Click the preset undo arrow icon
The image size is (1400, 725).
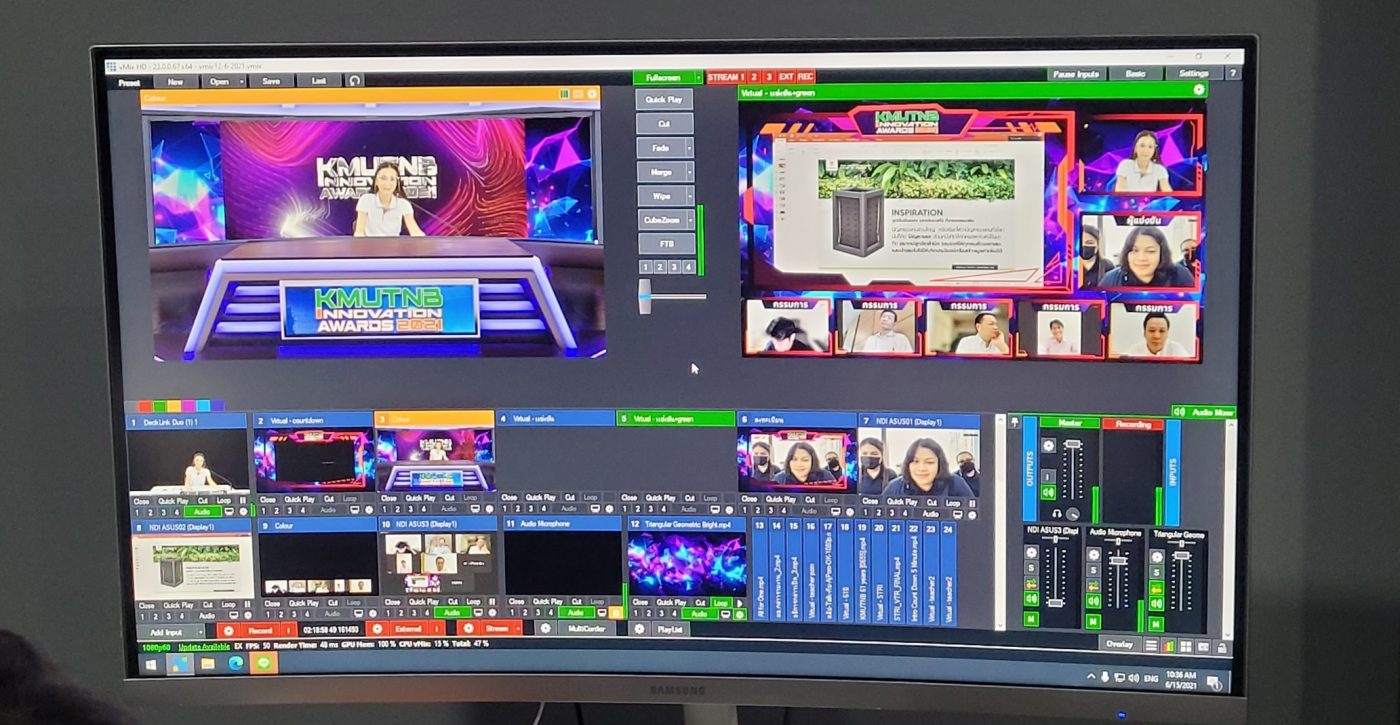(354, 81)
